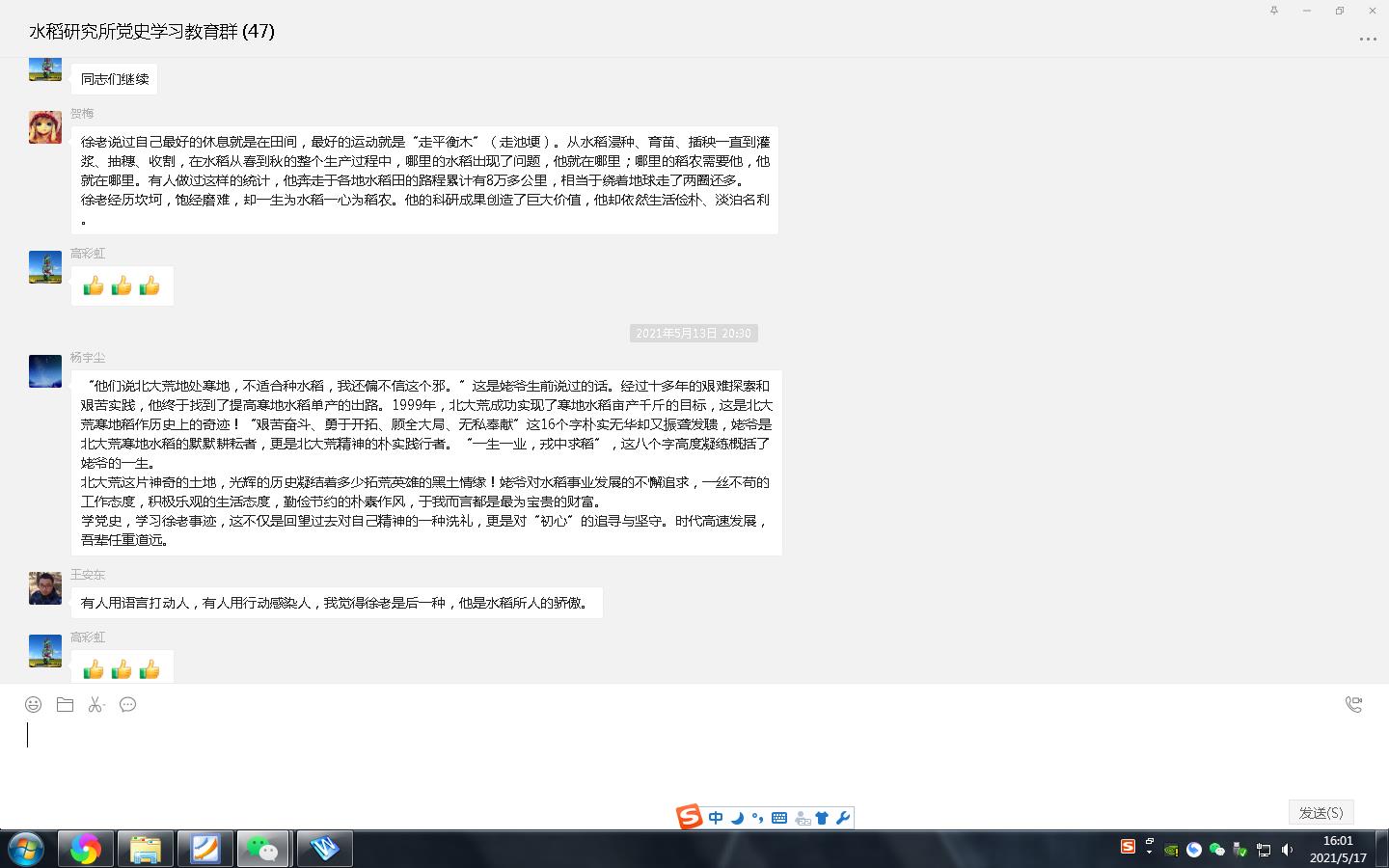Open the orange pen app in taskbar
This screenshot has width=1389, height=868.
click(x=204, y=849)
